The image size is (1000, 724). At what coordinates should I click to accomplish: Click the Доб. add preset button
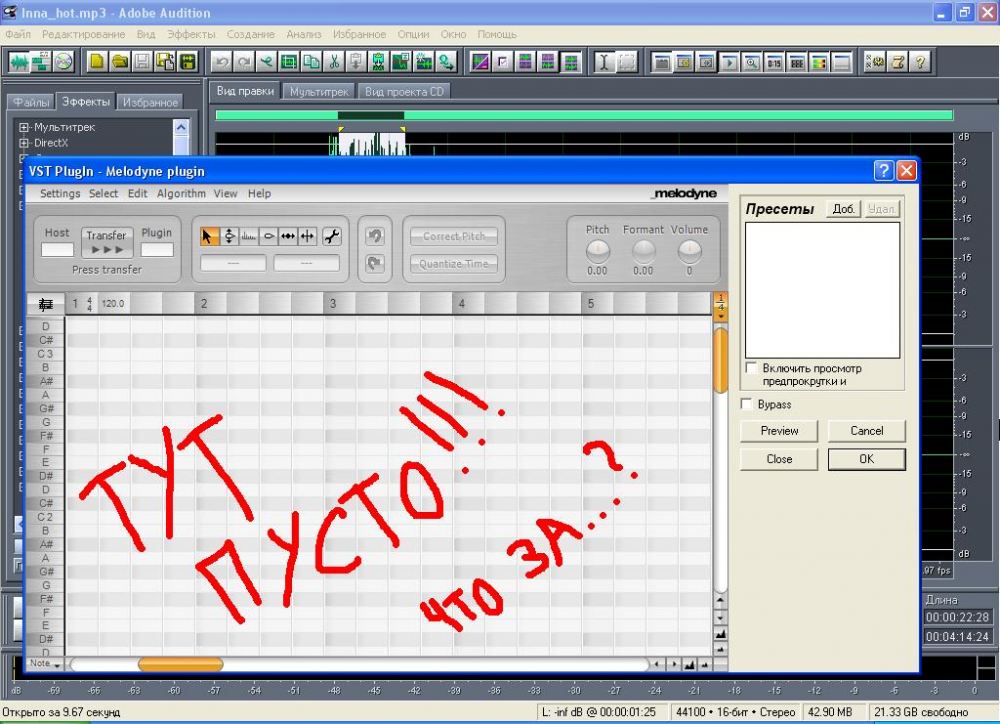[x=843, y=209]
